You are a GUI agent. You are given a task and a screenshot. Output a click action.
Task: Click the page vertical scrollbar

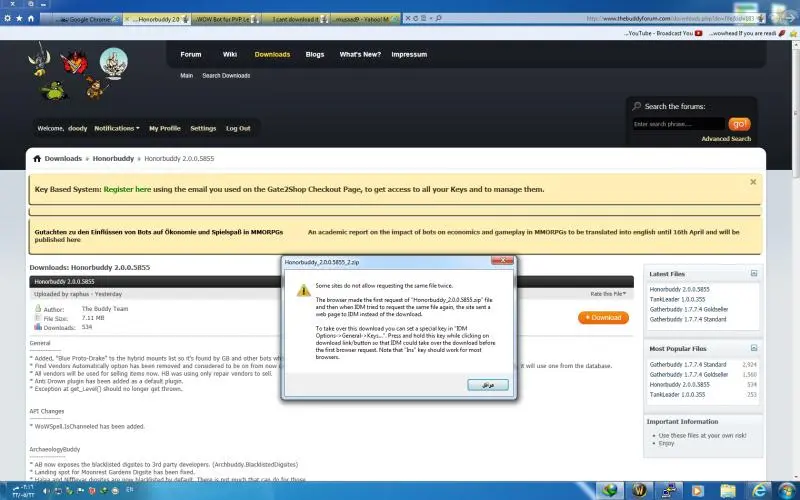tap(795, 260)
